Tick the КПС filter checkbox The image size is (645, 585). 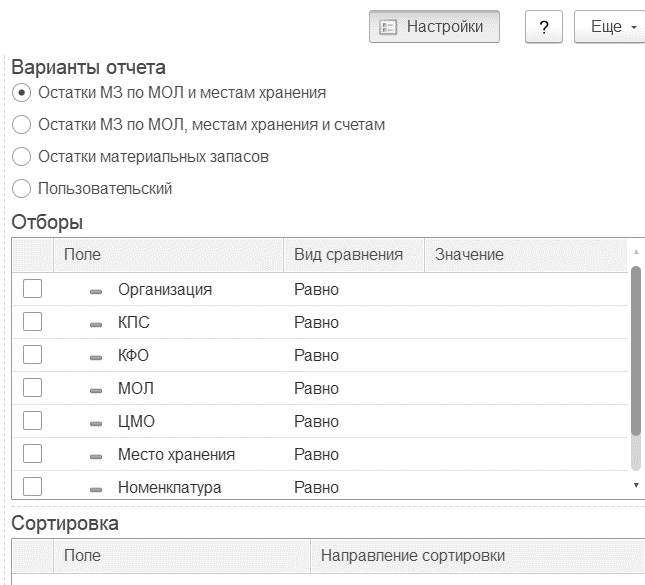[32, 321]
